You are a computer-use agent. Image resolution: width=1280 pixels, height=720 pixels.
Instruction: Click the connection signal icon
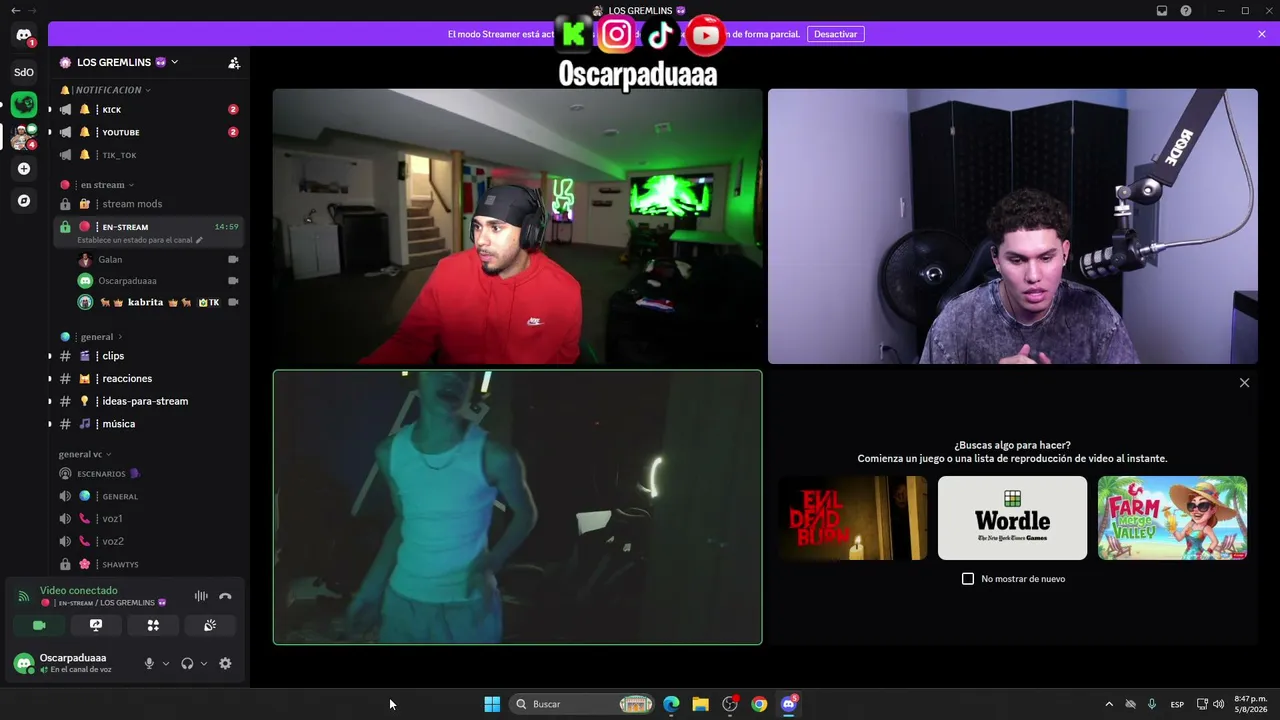coord(24,596)
